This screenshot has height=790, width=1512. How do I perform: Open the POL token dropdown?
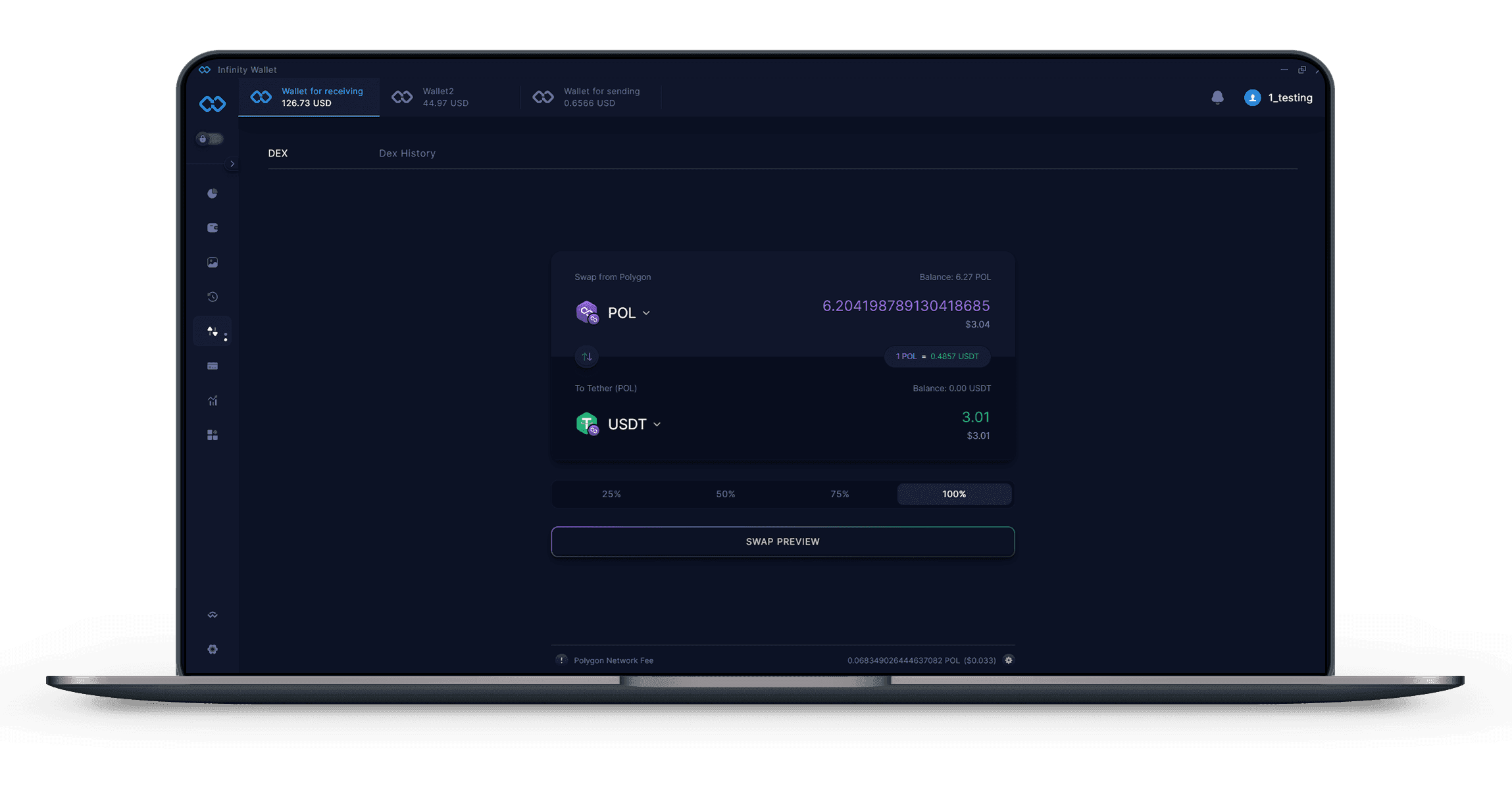(x=629, y=313)
